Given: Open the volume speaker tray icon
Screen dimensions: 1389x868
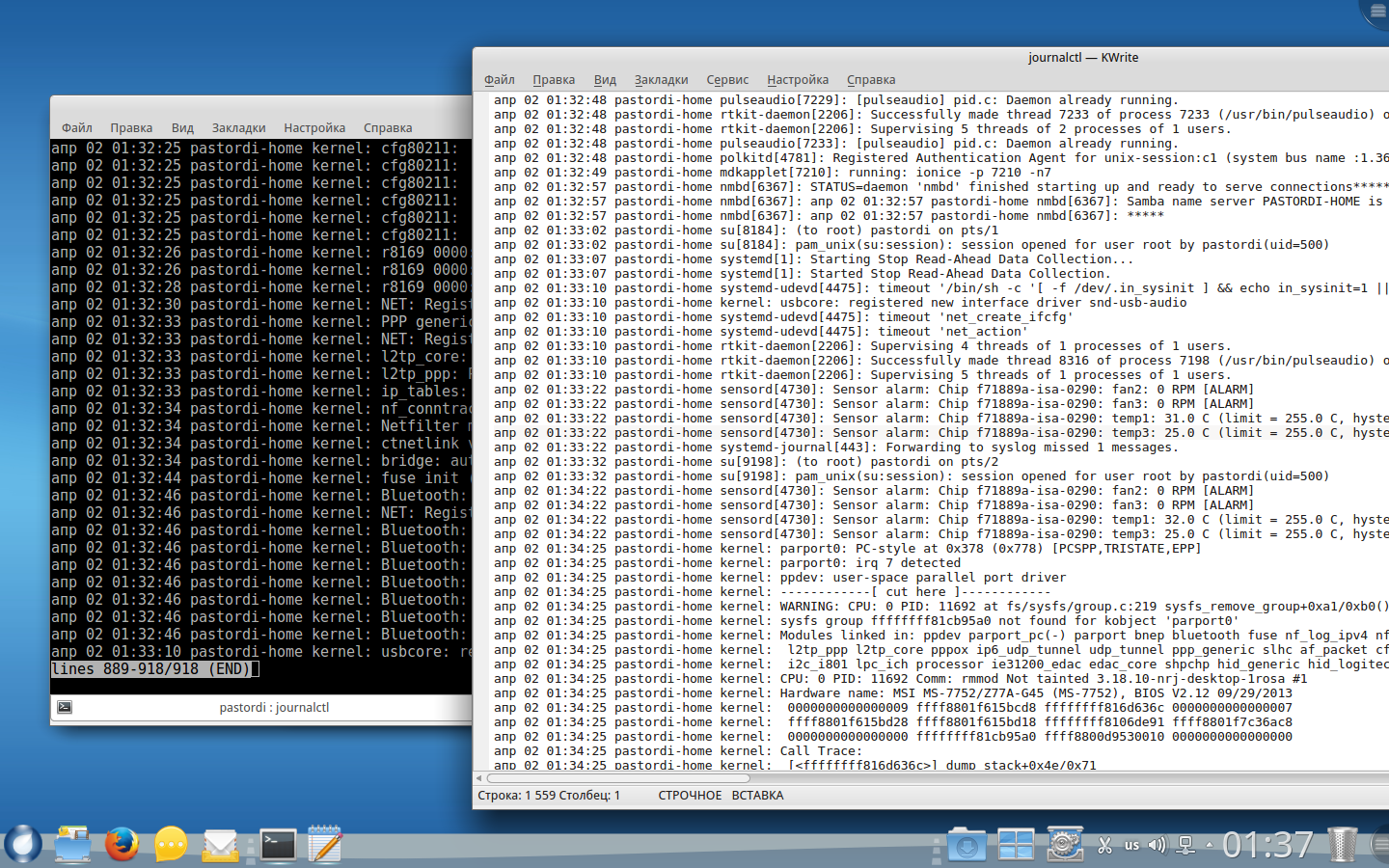Looking at the screenshot, I should click(1157, 845).
